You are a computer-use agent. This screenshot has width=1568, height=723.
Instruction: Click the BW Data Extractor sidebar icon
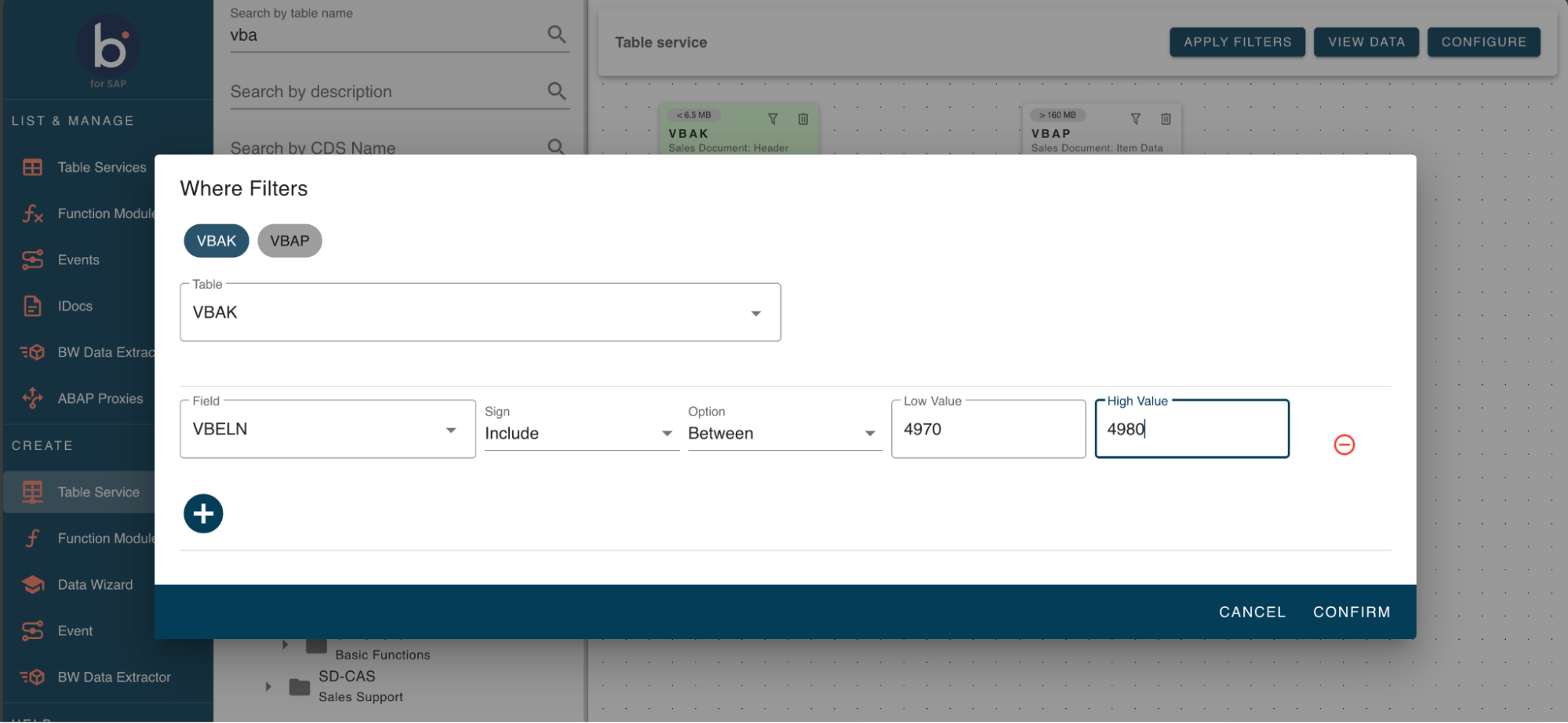(32, 352)
